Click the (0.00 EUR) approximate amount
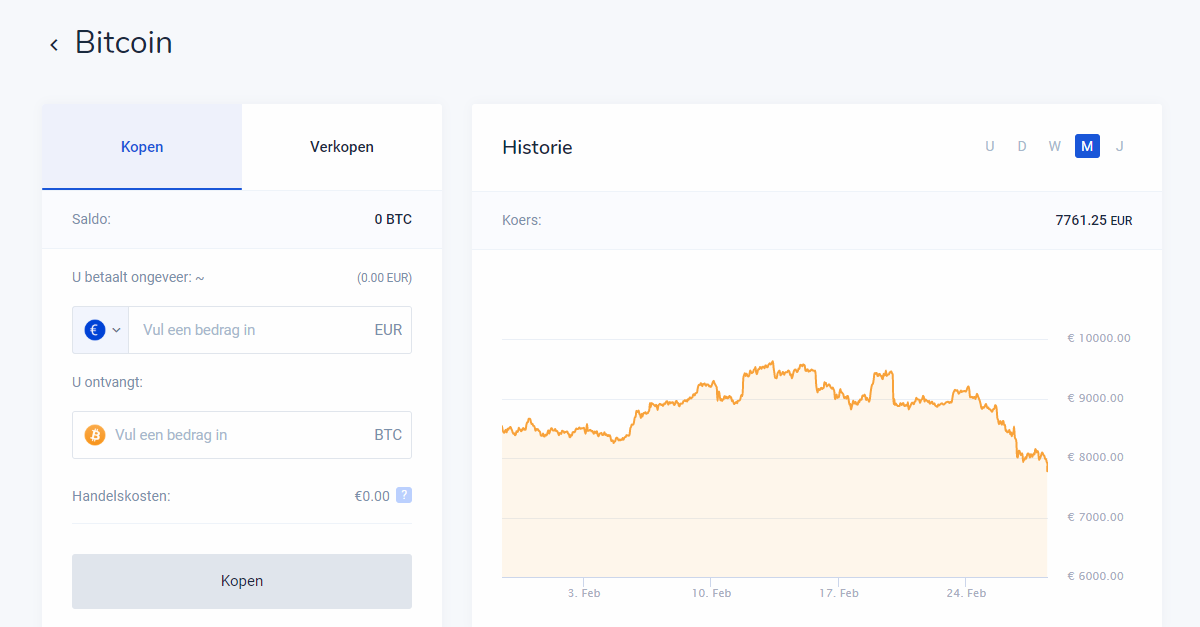Image resolution: width=1200 pixels, height=627 pixels. coord(384,278)
